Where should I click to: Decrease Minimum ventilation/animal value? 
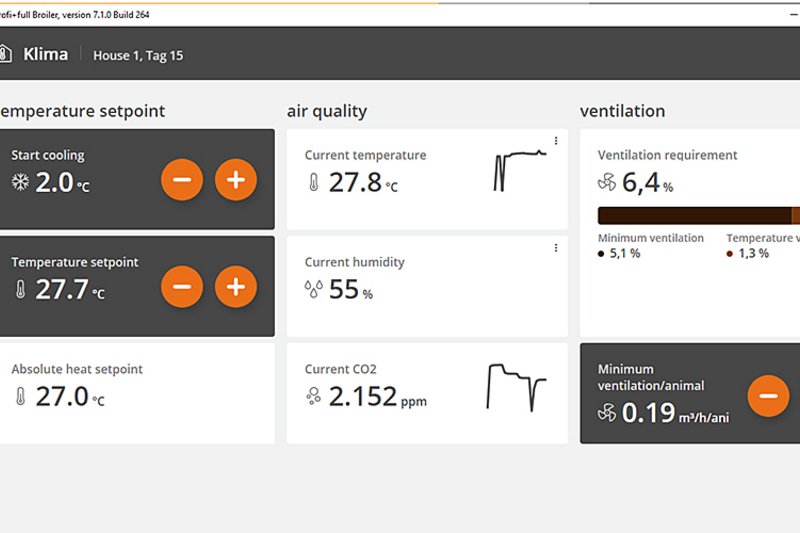pyautogui.click(x=768, y=396)
